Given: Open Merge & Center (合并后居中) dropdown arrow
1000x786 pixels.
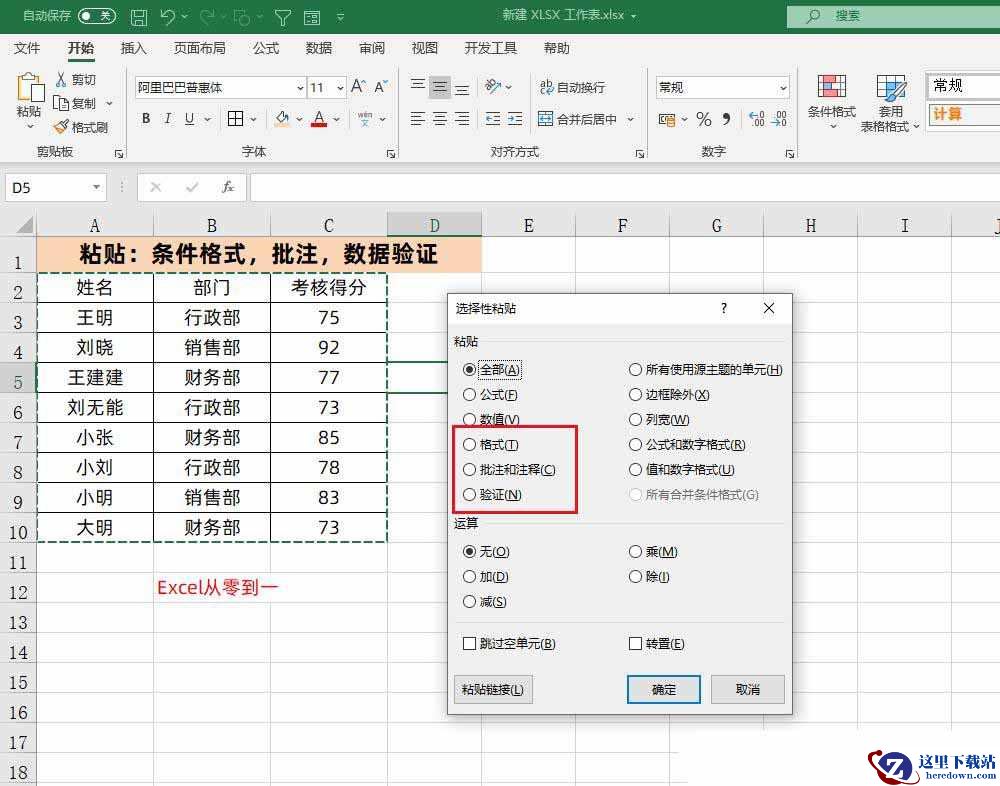Looking at the screenshot, I should tap(630, 119).
